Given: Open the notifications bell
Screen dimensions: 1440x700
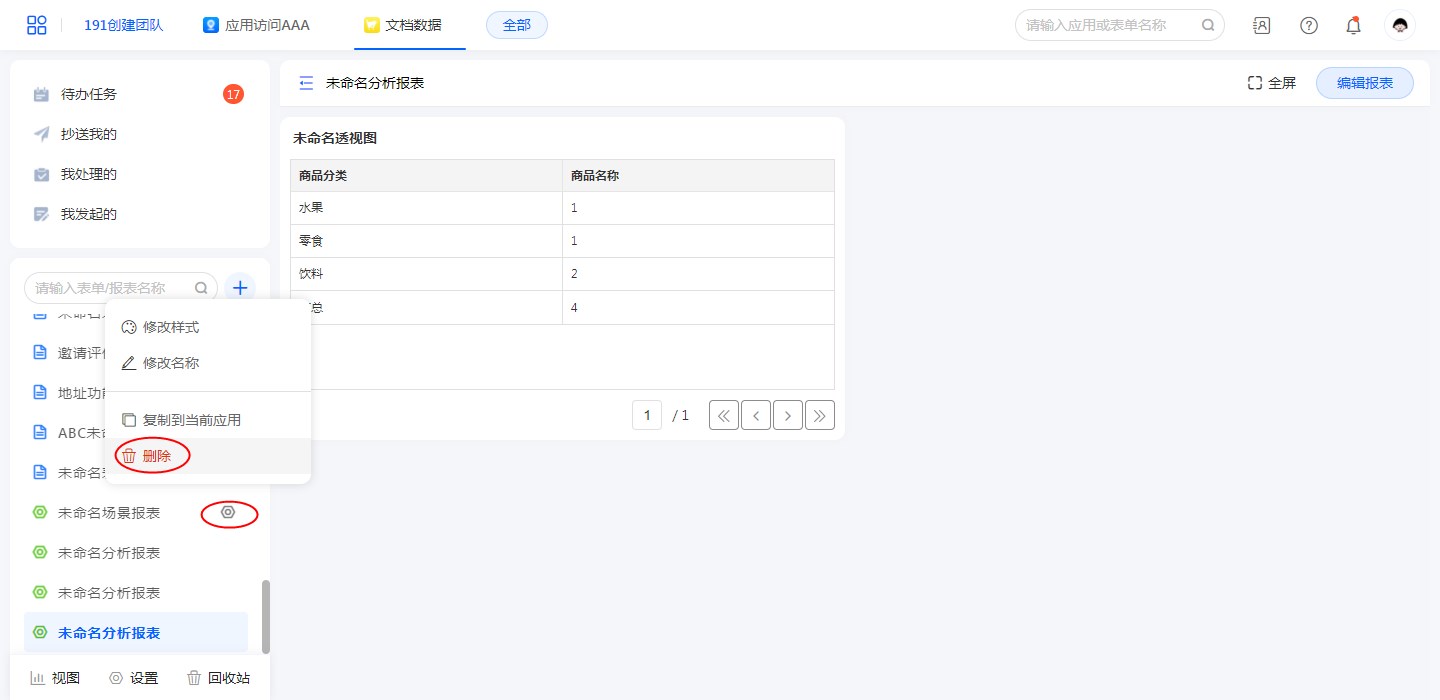Looking at the screenshot, I should pyautogui.click(x=1353, y=25).
